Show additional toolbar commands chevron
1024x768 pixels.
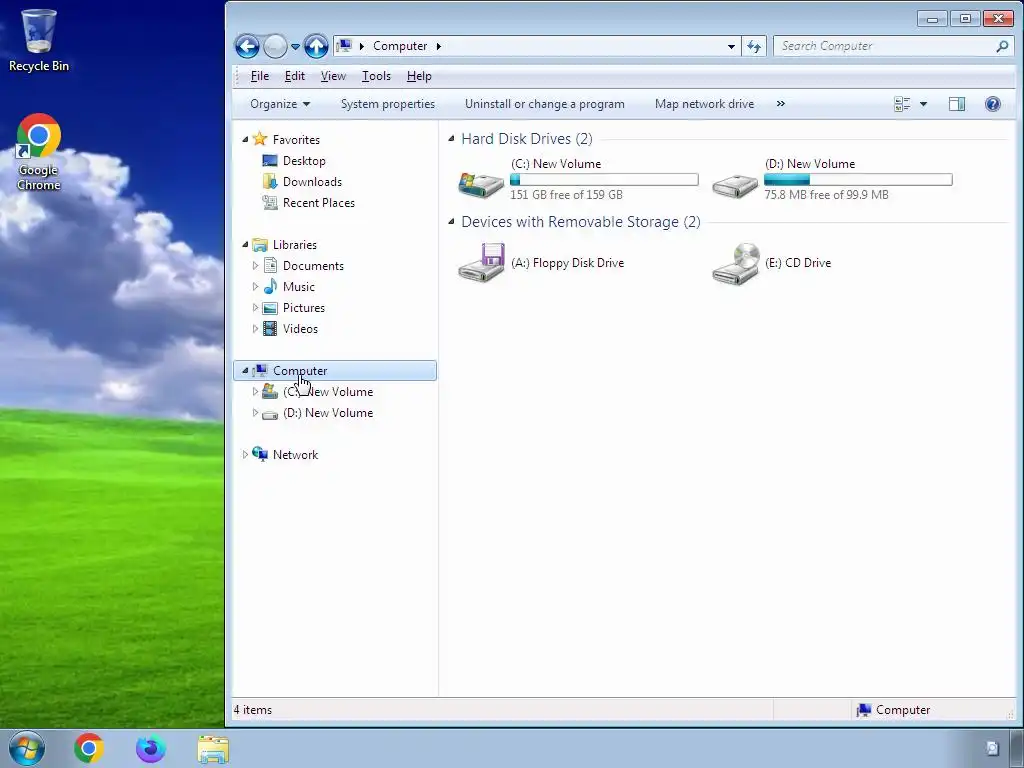[x=780, y=104]
